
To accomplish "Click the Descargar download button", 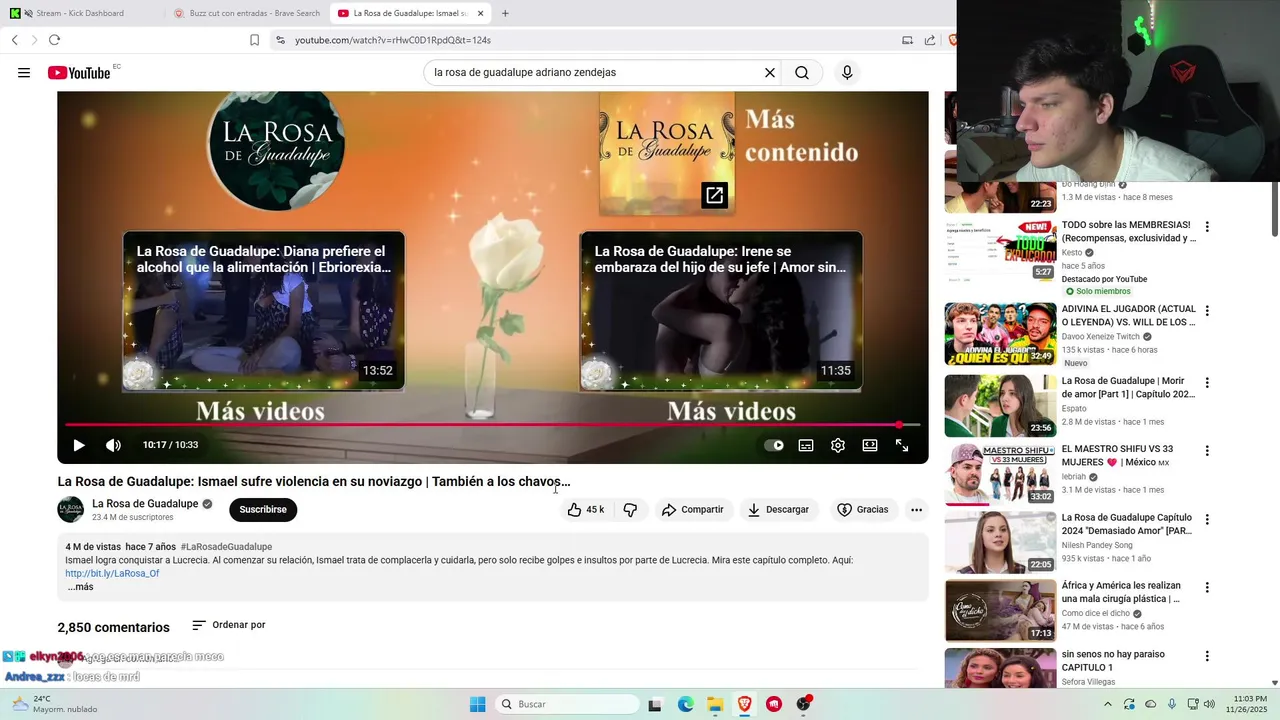I will (x=778, y=510).
